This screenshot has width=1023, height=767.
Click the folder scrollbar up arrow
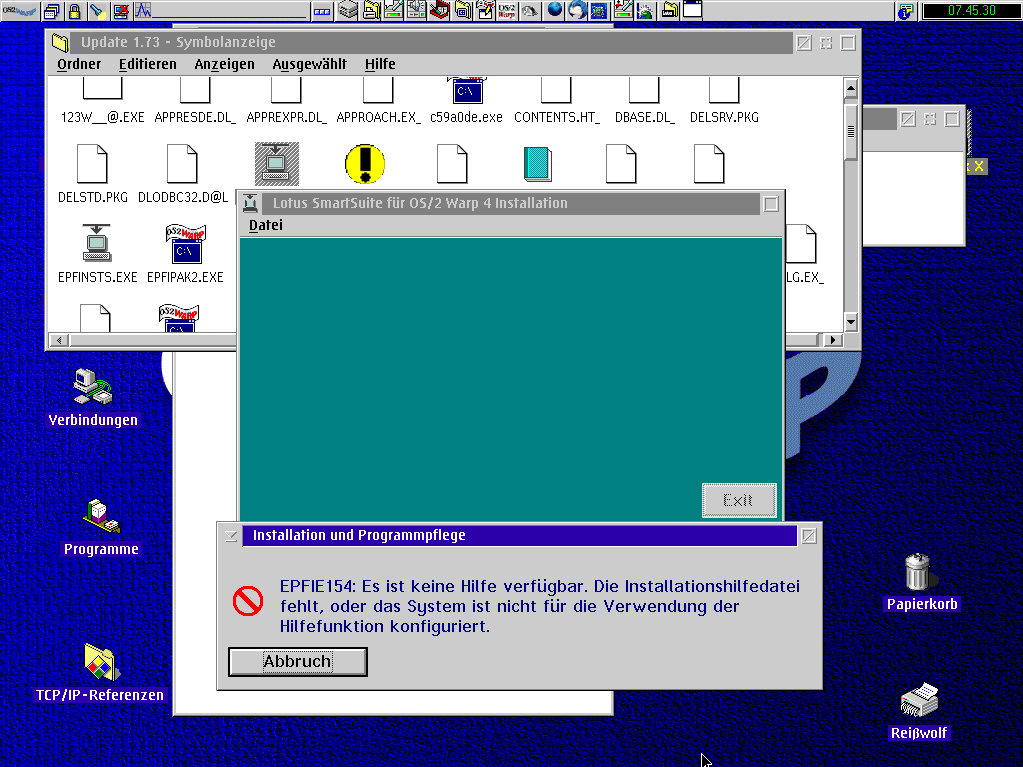pos(850,87)
